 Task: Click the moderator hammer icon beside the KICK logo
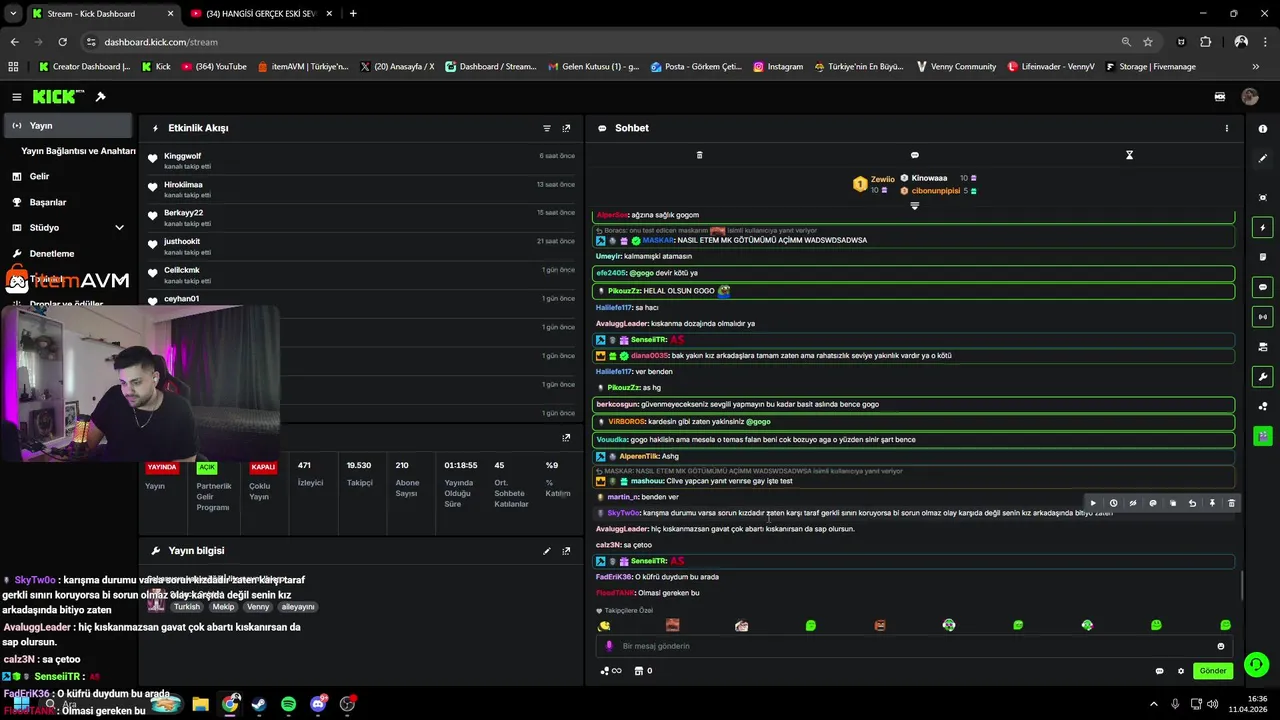(100, 97)
